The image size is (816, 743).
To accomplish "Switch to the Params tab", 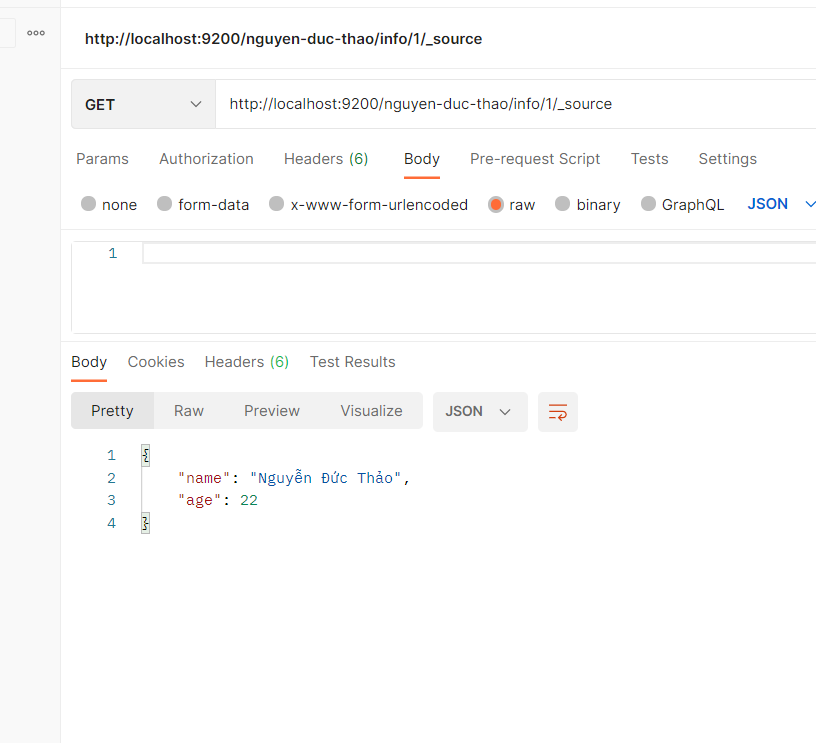I will tap(102, 159).
